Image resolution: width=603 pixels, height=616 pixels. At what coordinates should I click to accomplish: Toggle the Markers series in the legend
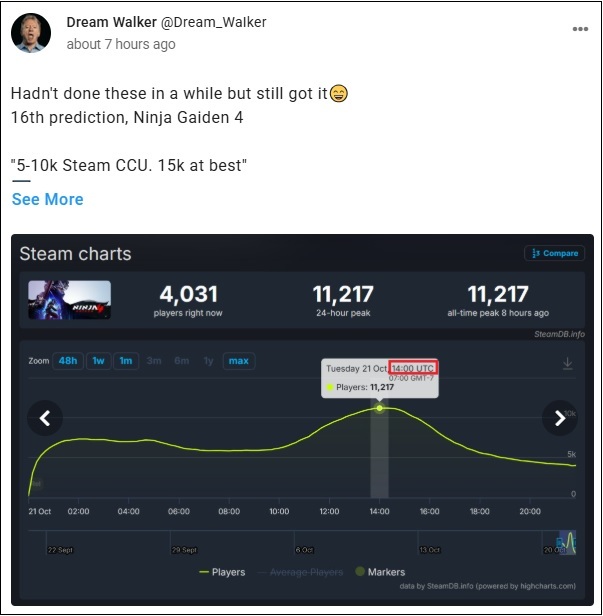(x=378, y=572)
